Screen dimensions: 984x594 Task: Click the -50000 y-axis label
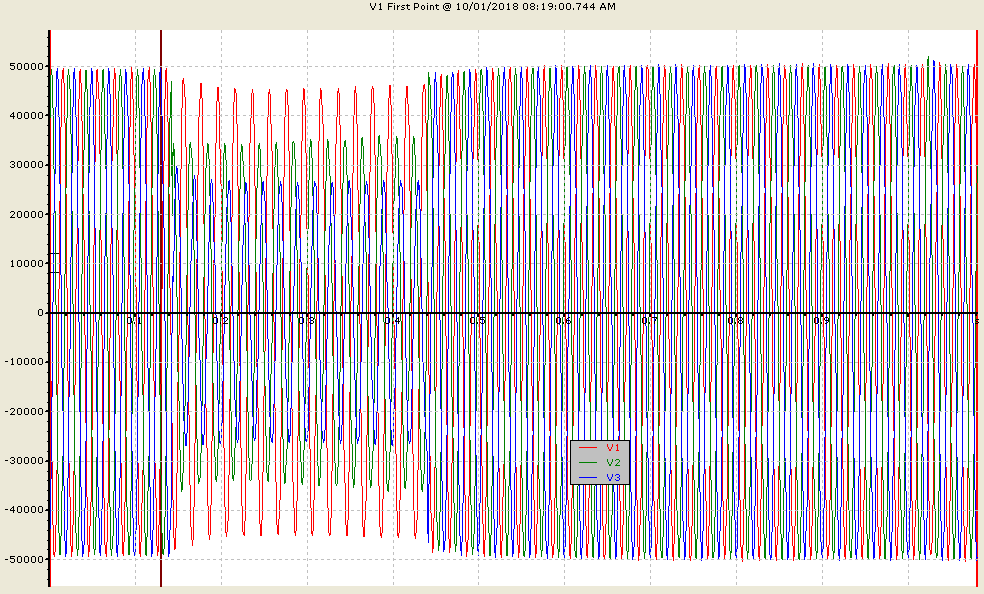pyautogui.click(x=24, y=560)
